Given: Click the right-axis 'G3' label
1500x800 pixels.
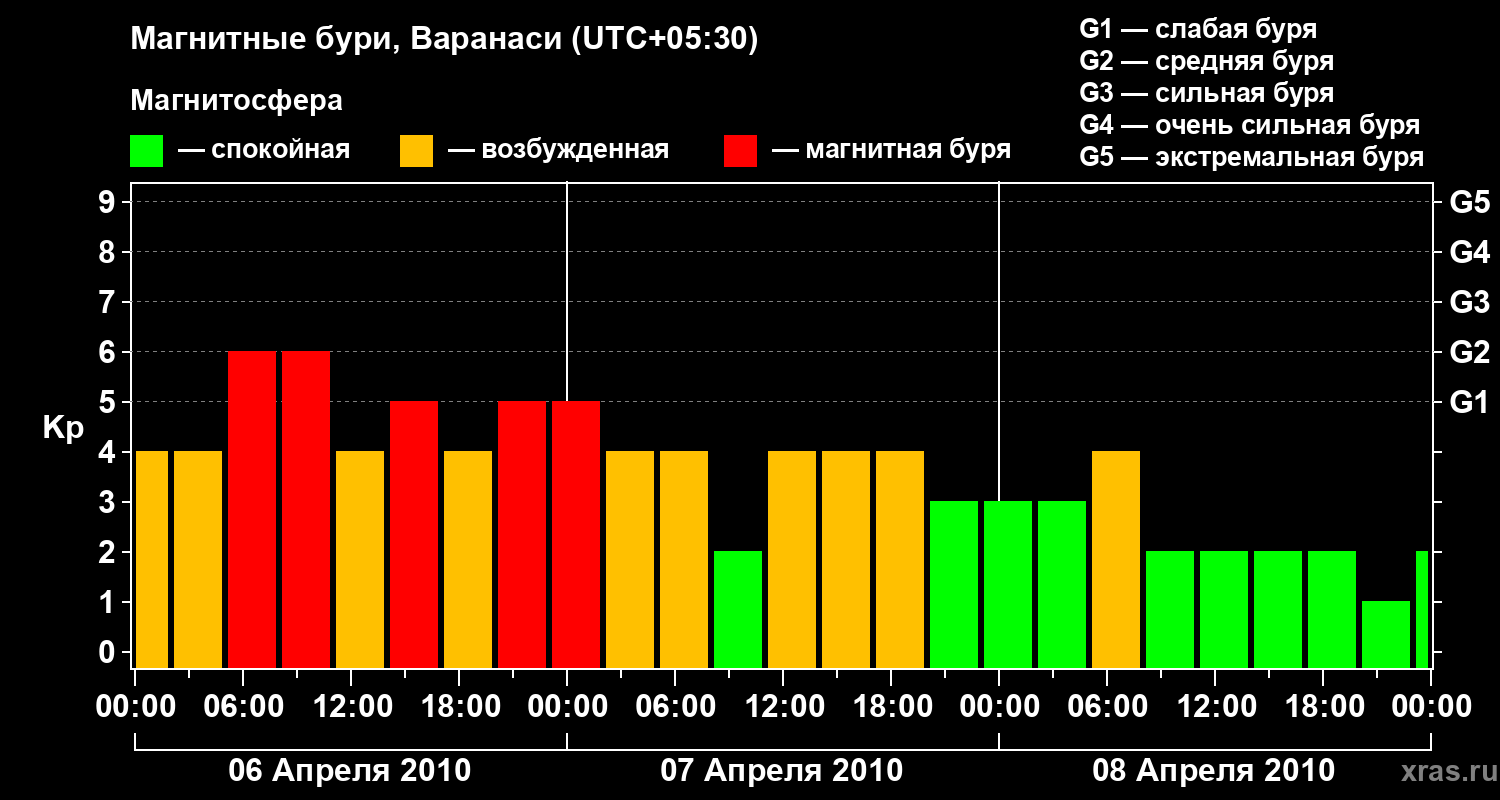Looking at the screenshot, I should tap(1470, 302).
